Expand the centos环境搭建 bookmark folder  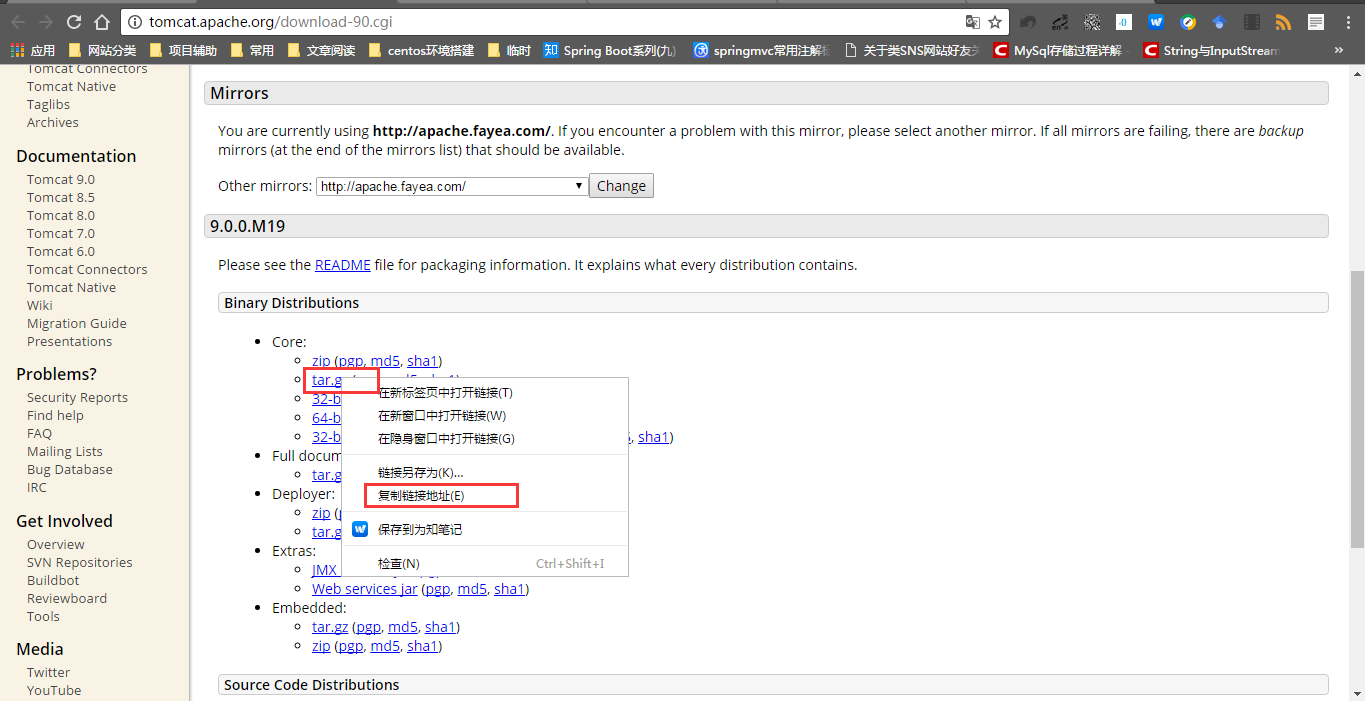[421, 50]
